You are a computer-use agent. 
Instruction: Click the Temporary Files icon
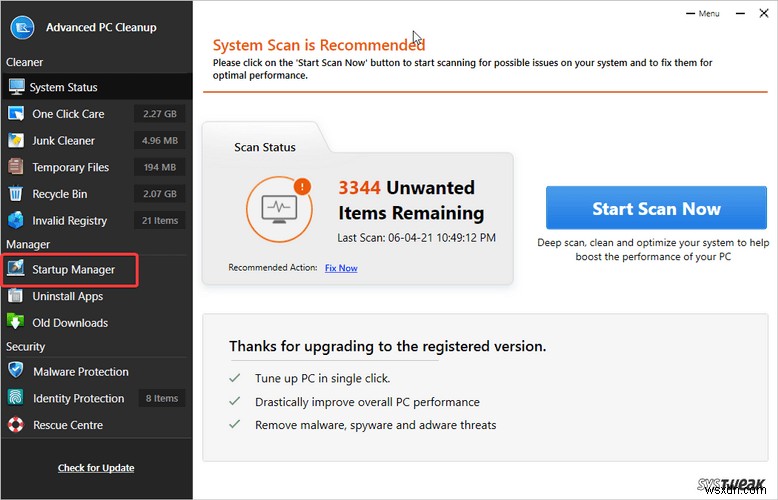coord(16,167)
